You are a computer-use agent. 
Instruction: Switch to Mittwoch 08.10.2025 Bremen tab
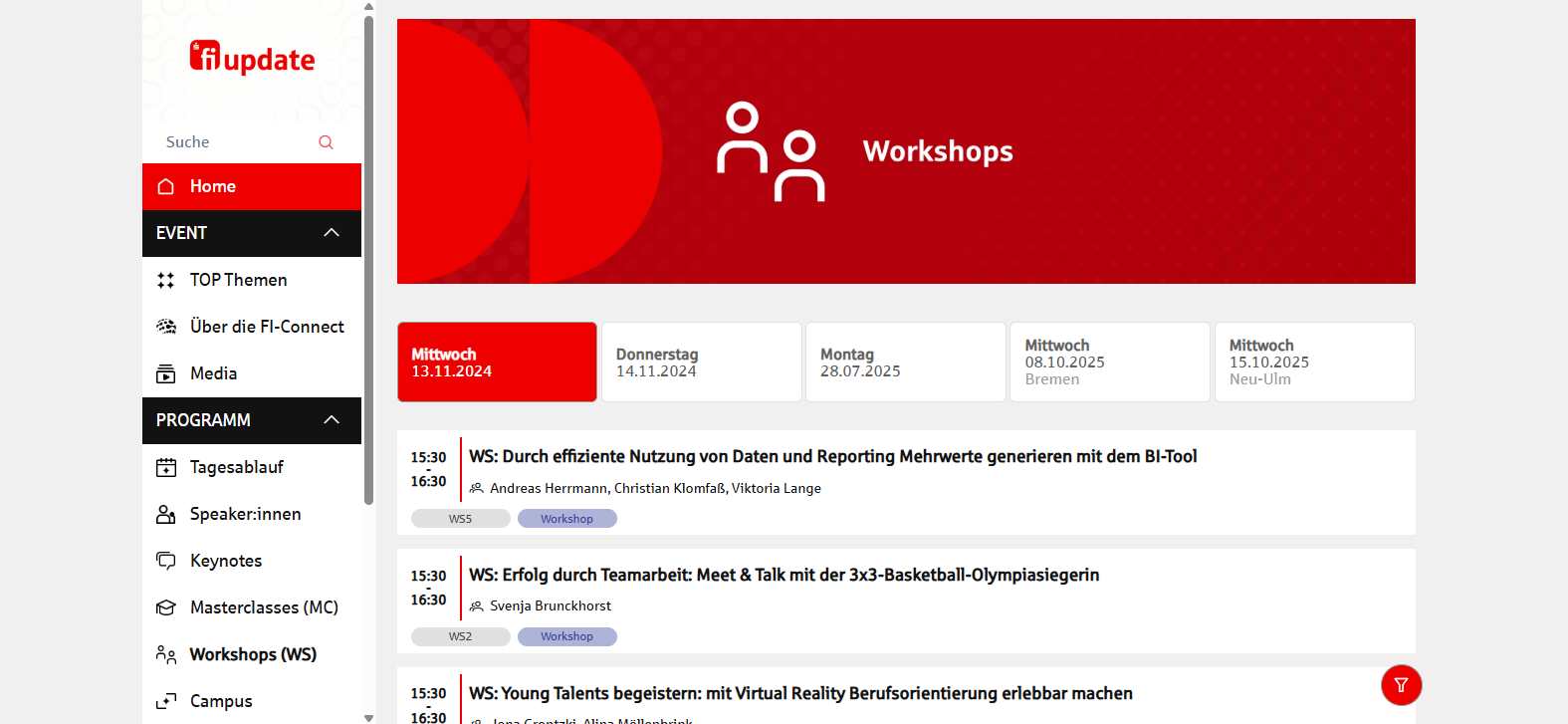1109,362
